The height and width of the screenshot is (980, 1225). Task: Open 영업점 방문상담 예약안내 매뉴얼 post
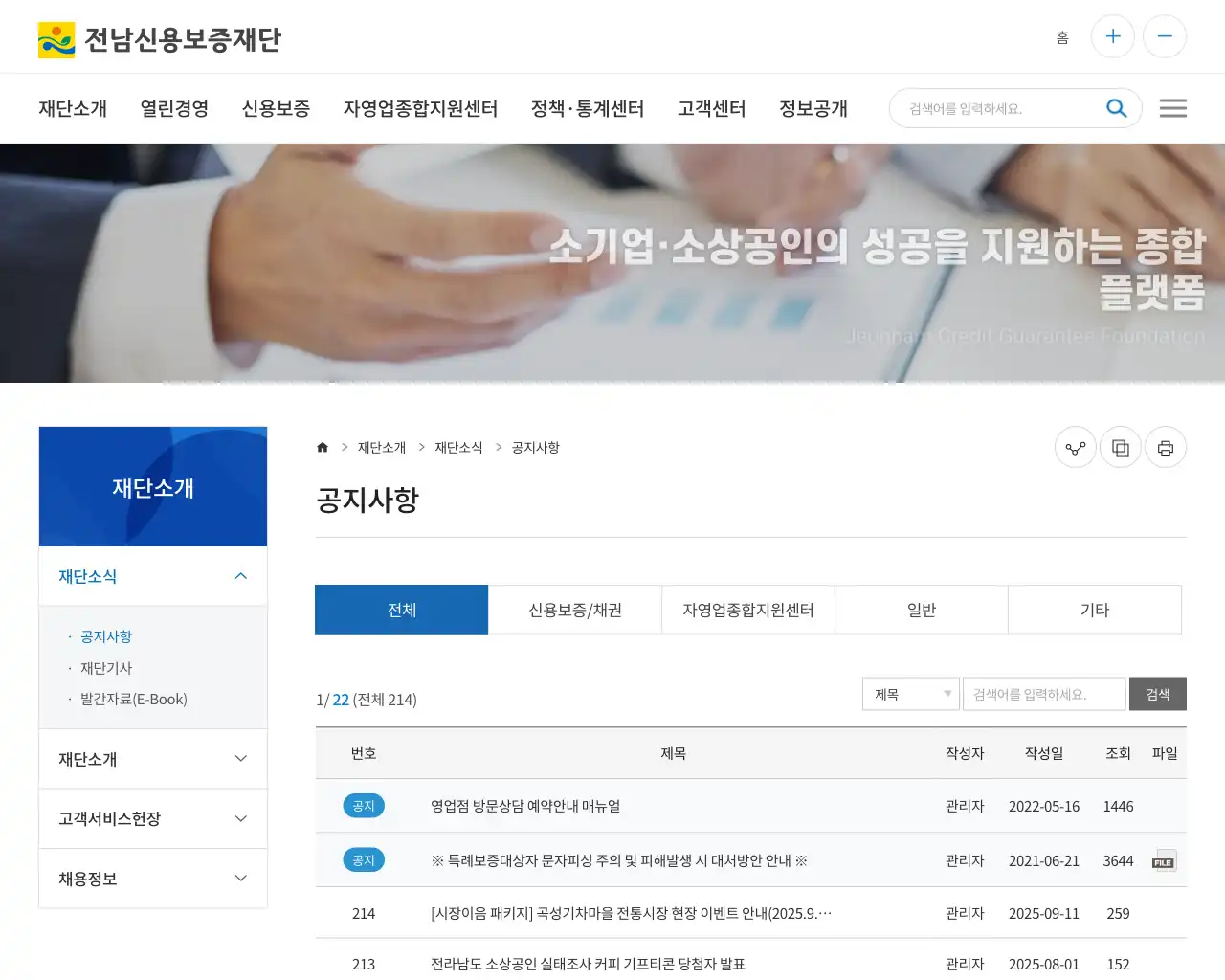pyautogui.click(x=525, y=806)
